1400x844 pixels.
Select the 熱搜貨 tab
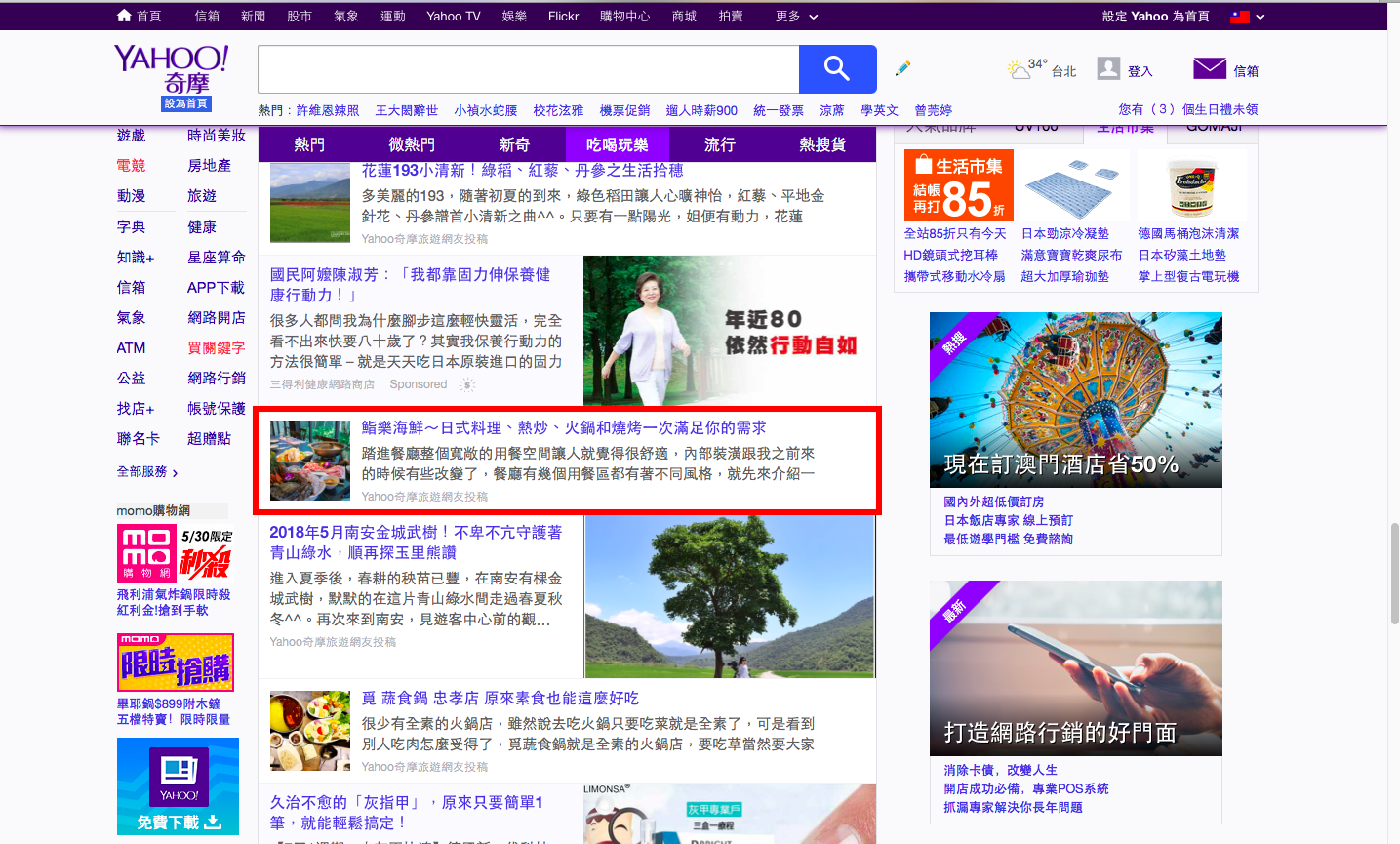822,144
